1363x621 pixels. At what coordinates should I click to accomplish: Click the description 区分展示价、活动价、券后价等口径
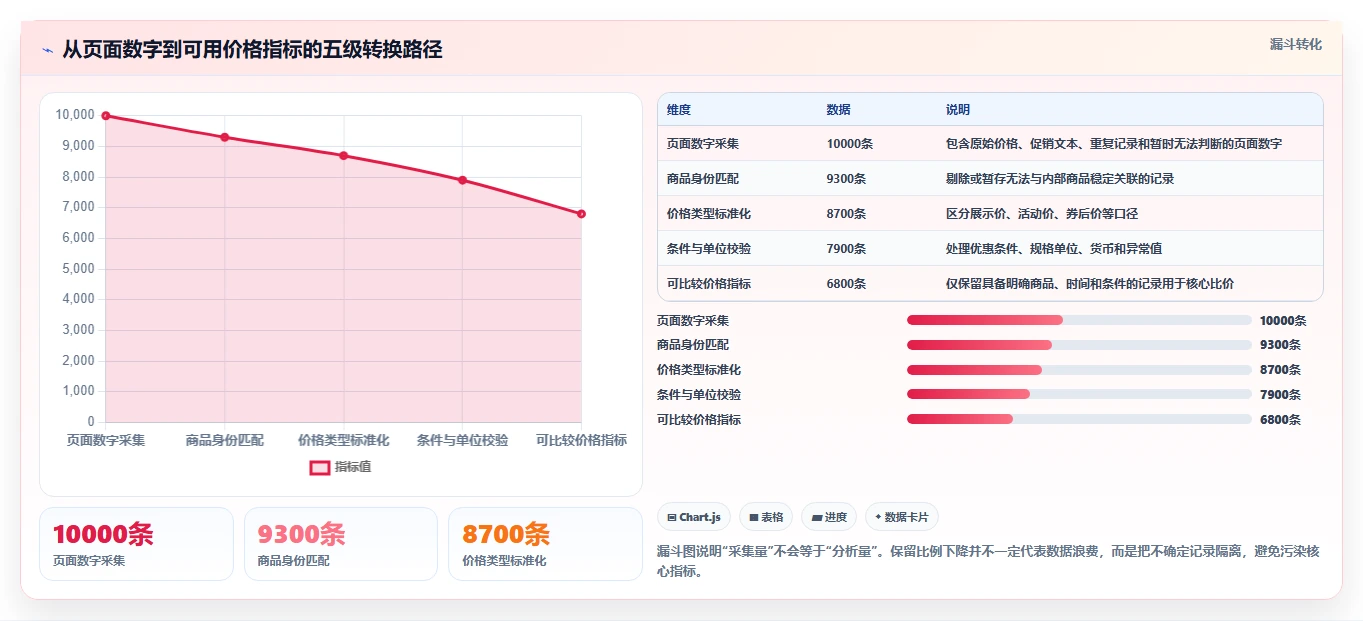coord(1042,214)
